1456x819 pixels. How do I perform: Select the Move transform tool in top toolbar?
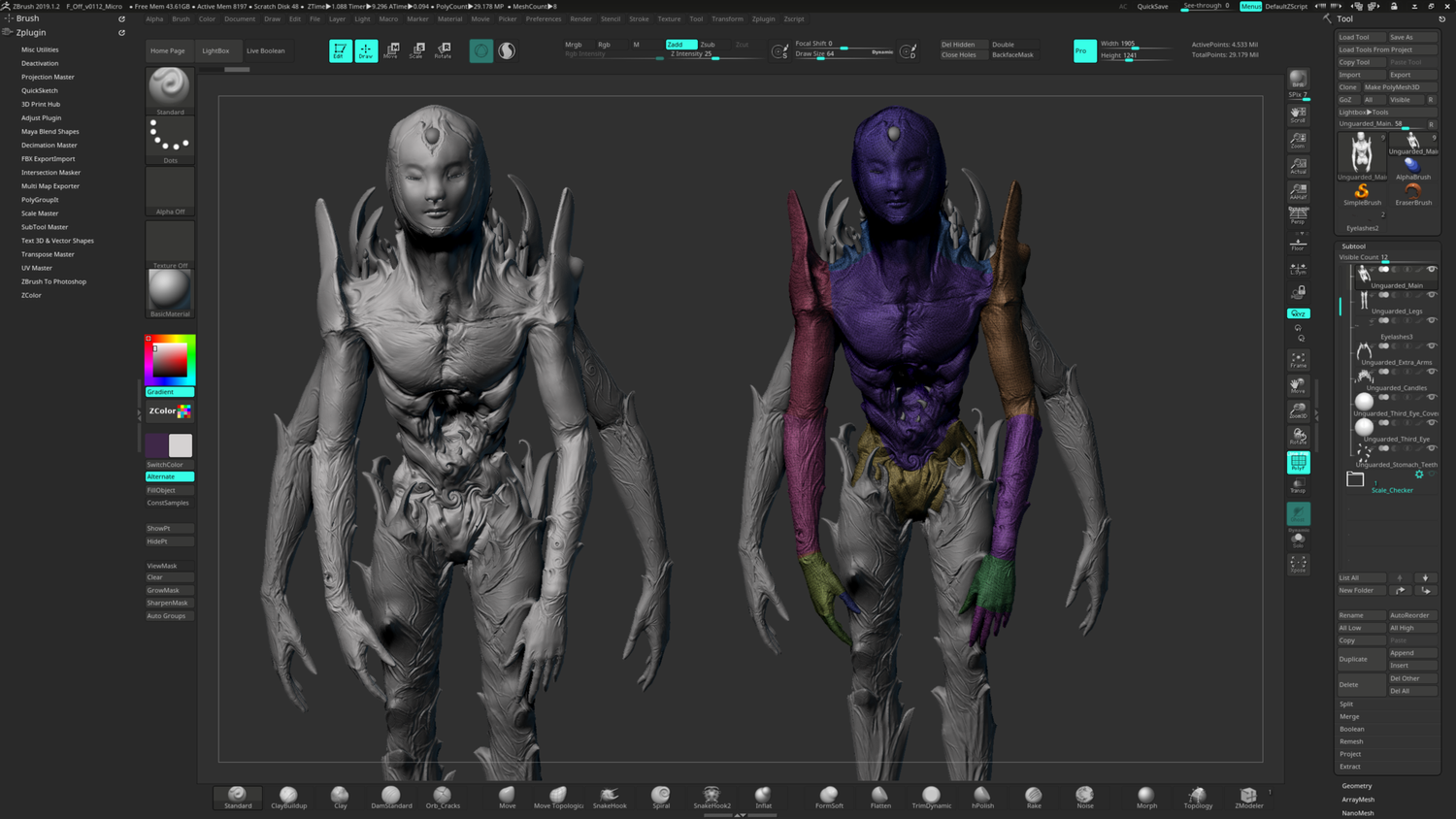coord(391,50)
